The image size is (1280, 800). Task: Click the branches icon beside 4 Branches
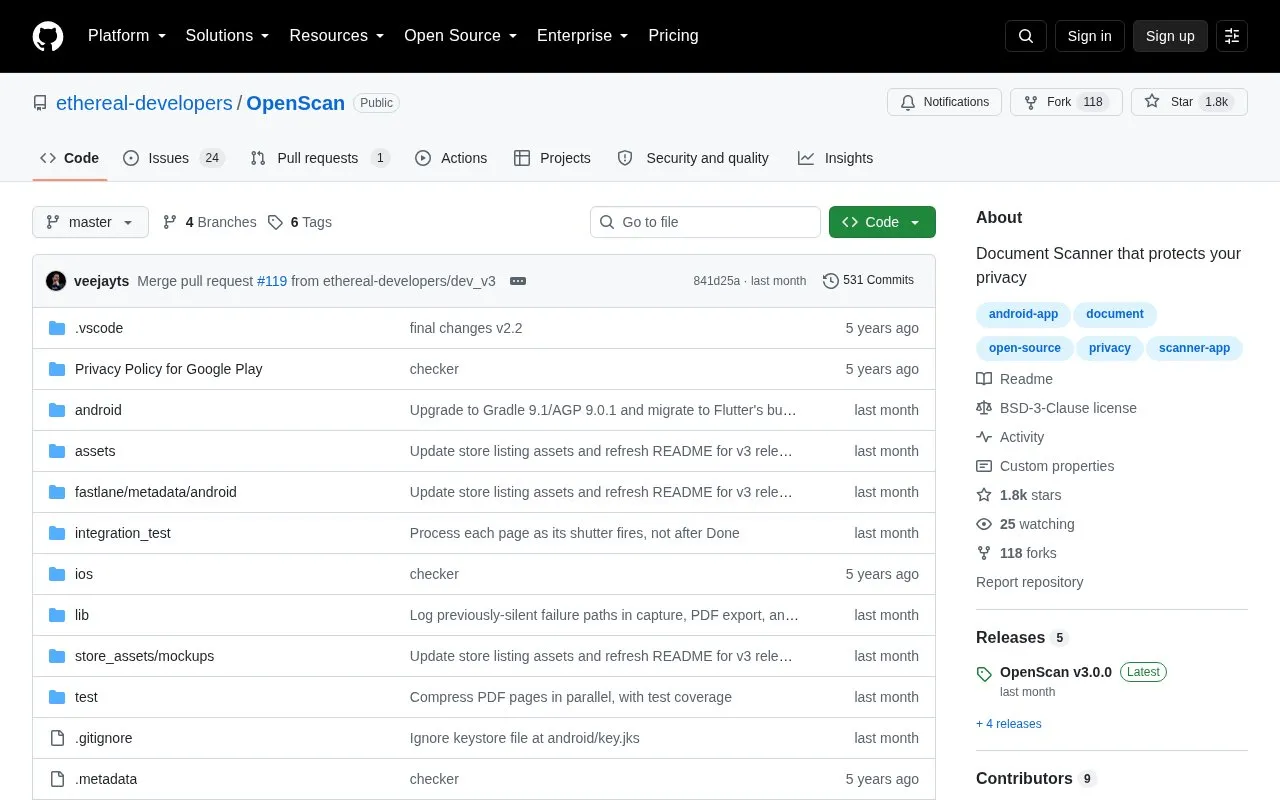170,222
